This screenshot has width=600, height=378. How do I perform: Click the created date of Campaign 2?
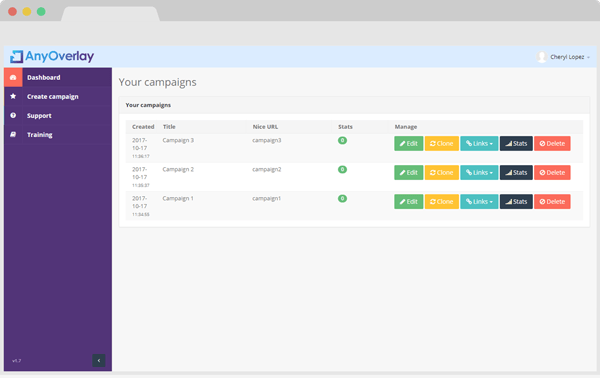click(x=140, y=177)
